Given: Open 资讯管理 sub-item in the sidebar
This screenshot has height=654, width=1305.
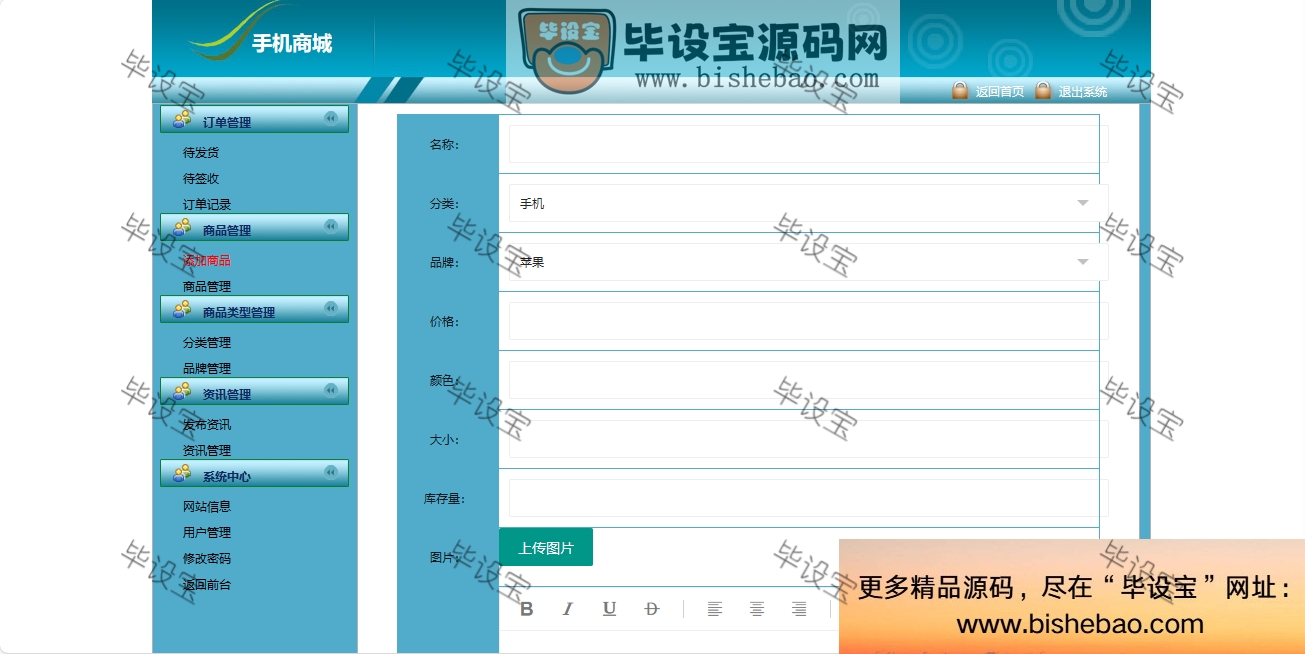Looking at the screenshot, I should click(x=207, y=451).
